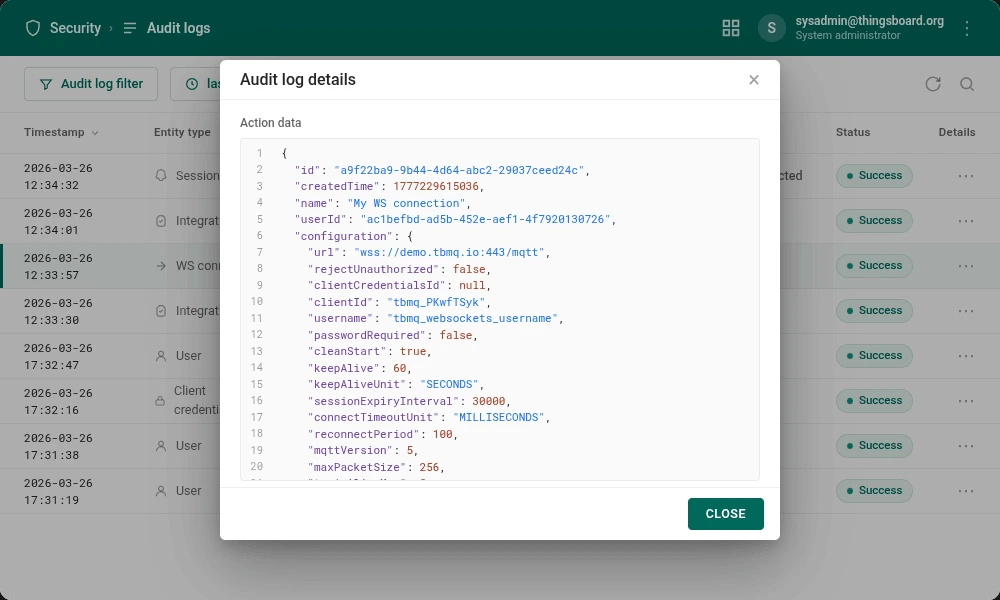Viewport: 1000px width, 600px height.
Task: Click the Audit logs breadcrumb title
Action: point(179,28)
